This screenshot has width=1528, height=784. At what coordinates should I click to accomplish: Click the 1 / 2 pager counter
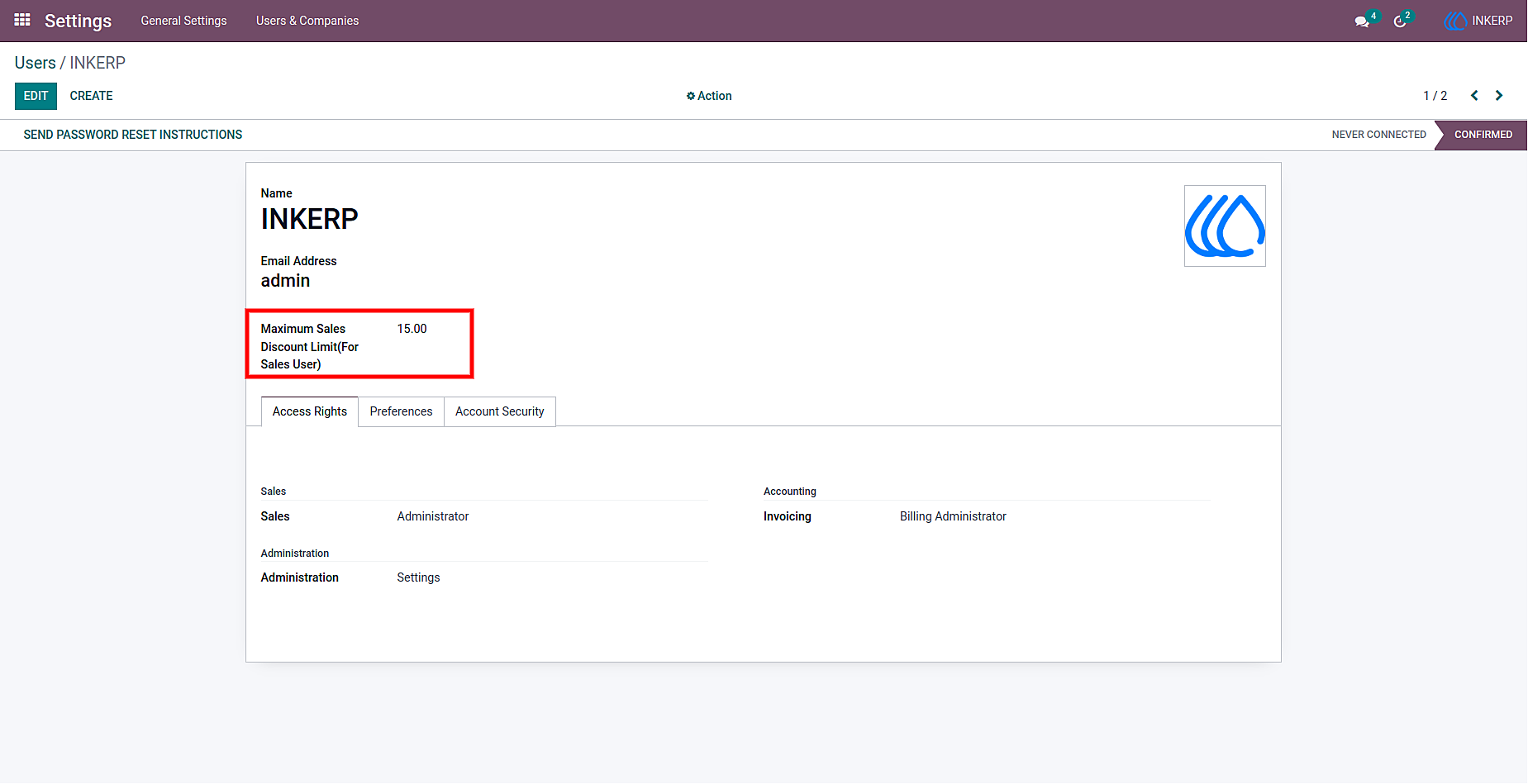pyautogui.click(x=1435, y=96)
